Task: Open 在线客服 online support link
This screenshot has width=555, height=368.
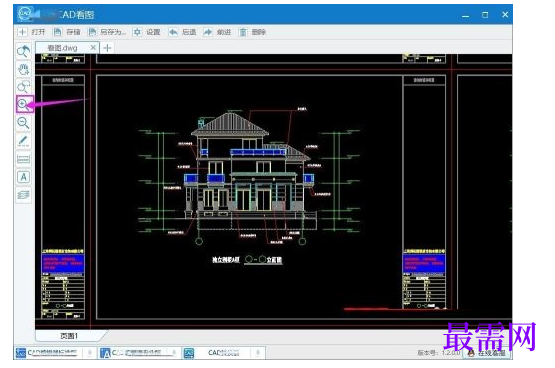Action: [487, 353]
